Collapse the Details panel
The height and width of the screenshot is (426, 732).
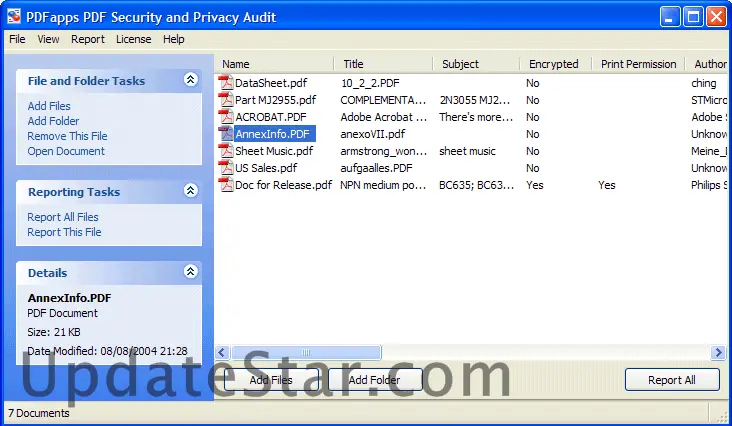coord(190,272)
